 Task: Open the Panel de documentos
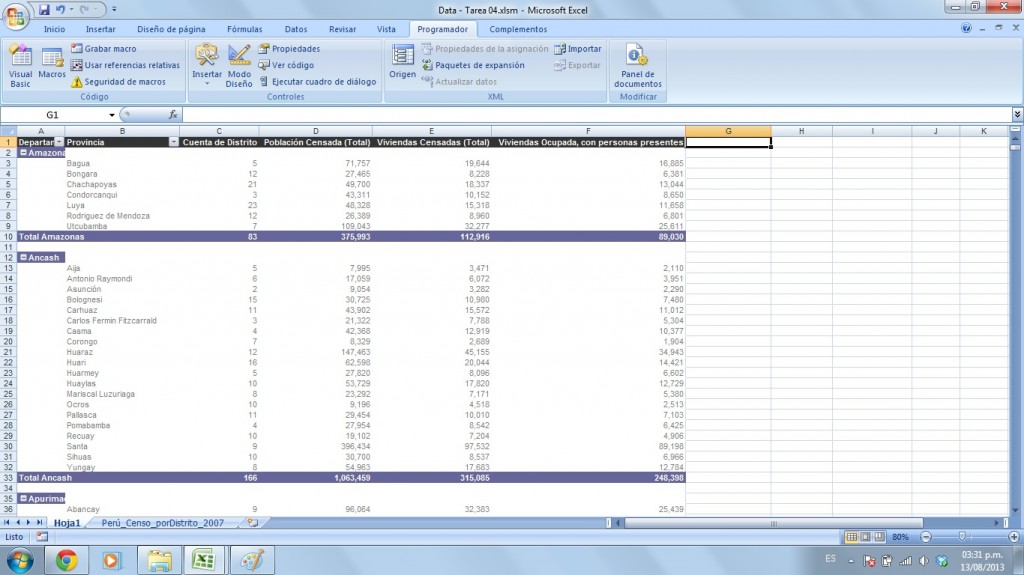pyautogui.click(x=638, y=65)
